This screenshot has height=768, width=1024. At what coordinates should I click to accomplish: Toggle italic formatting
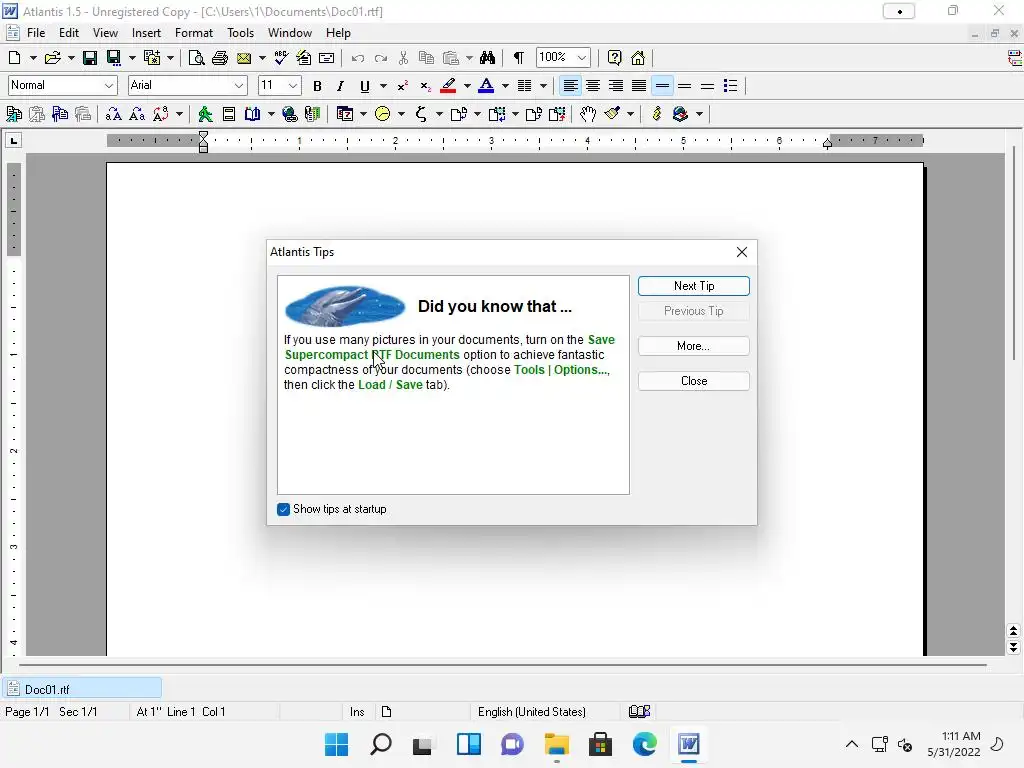coord(340,86)
